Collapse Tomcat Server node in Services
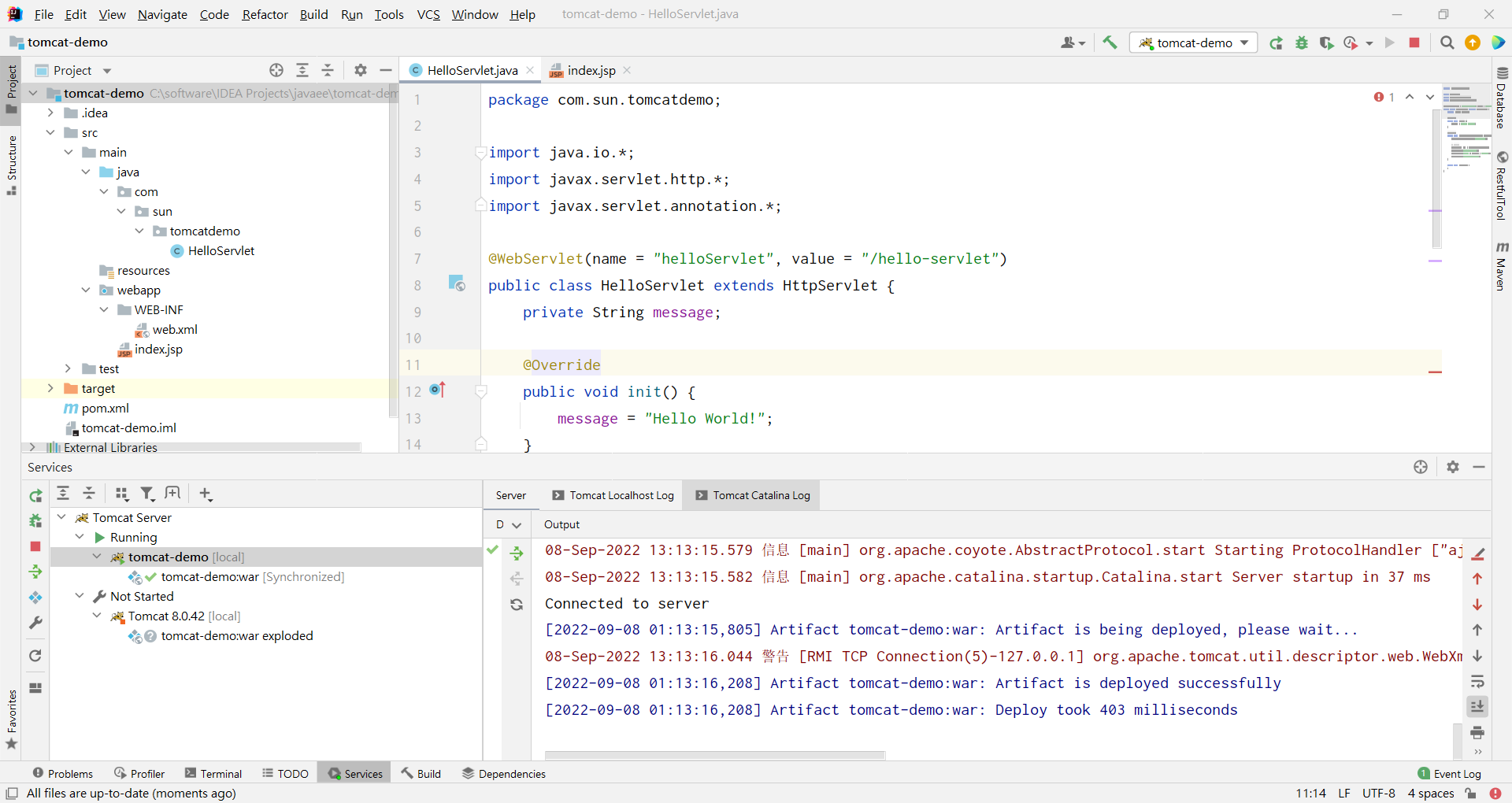This screenshot has width=1512, height=803. [62, 517]
